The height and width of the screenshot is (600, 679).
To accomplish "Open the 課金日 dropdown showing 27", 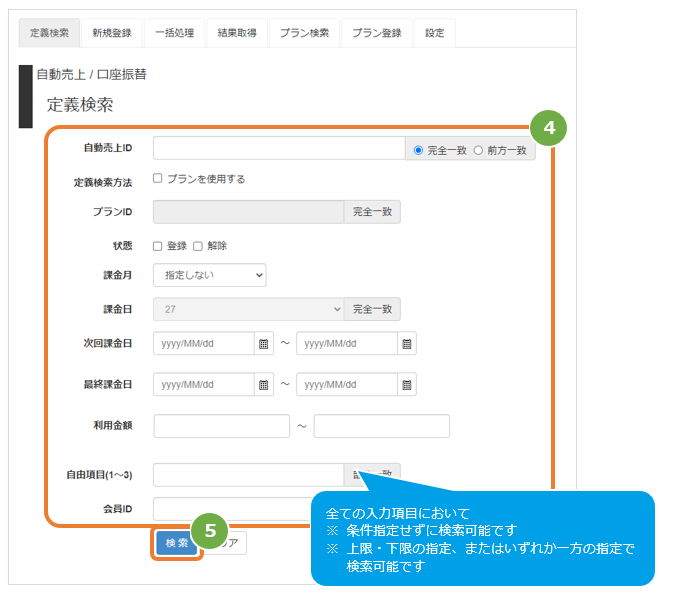I will click(x=249, y=309).
